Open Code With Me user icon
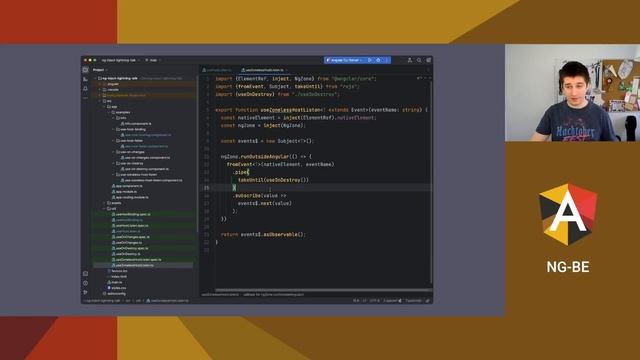This screenshot has width=640, height=360. point(410,60)
